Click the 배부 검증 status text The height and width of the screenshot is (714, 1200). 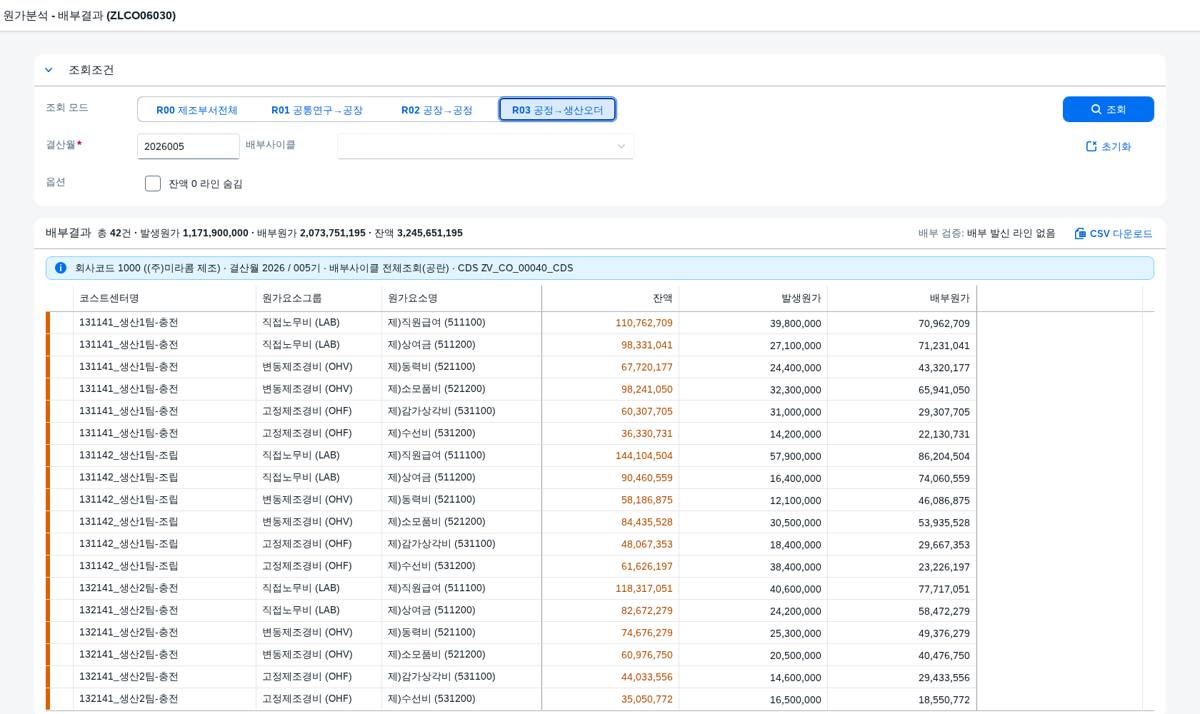(986, 233)
